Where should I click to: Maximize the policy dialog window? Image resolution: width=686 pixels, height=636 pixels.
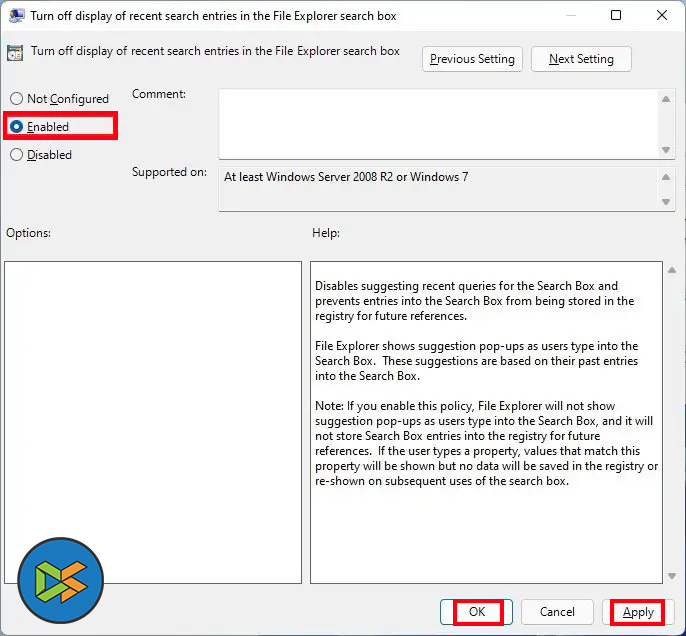pyautogui.click(x=616, y=15)
